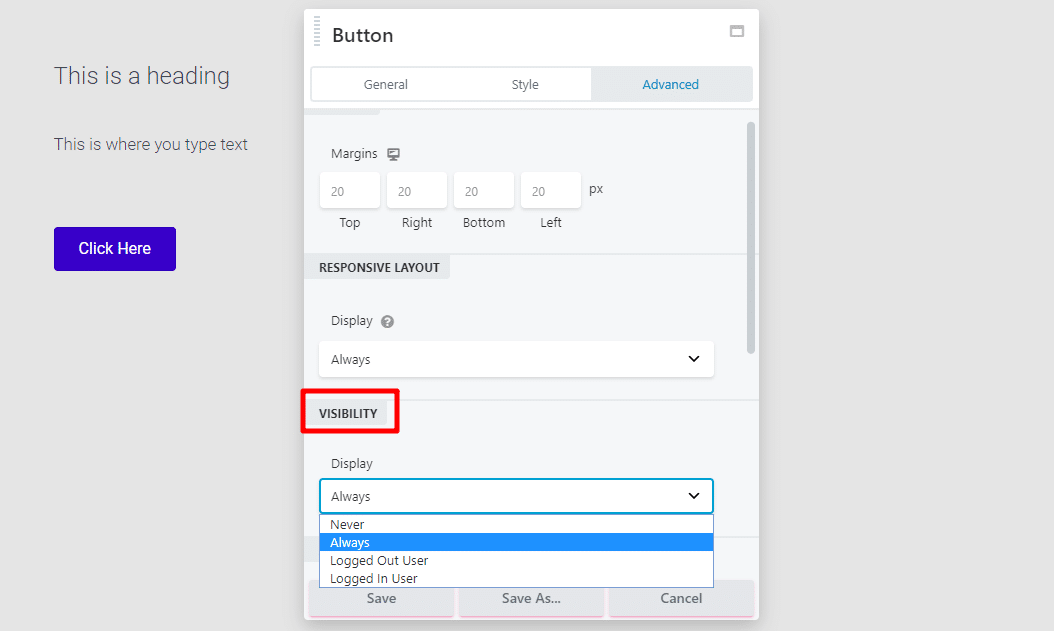Click the responsive monitor icon beside Margins
This screenshot has width=1054, height=631.
pyautogui.click(x=393, y=154)
